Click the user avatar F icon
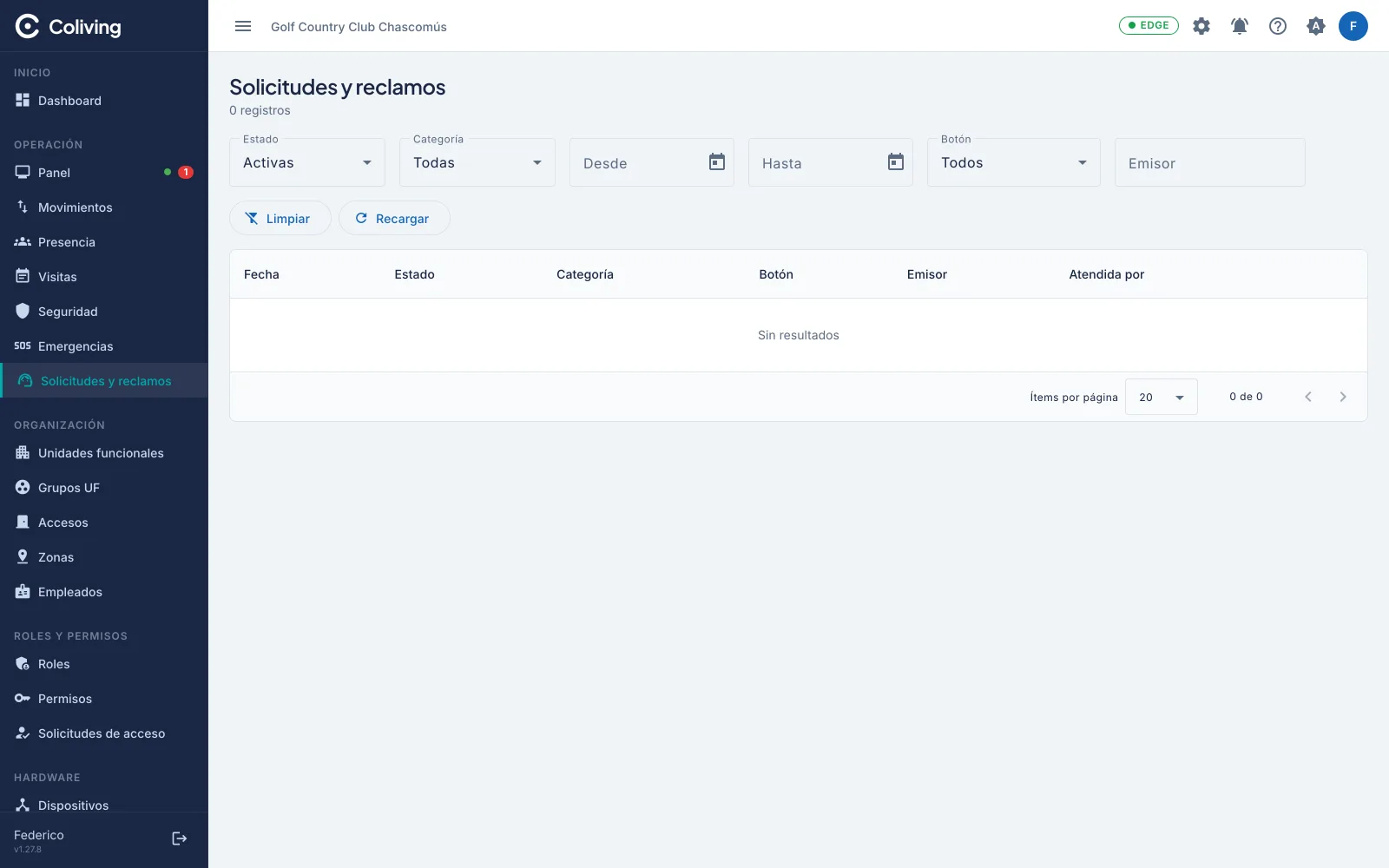This screenshot has height=868, width=1389. click(x=1353, y=26)
